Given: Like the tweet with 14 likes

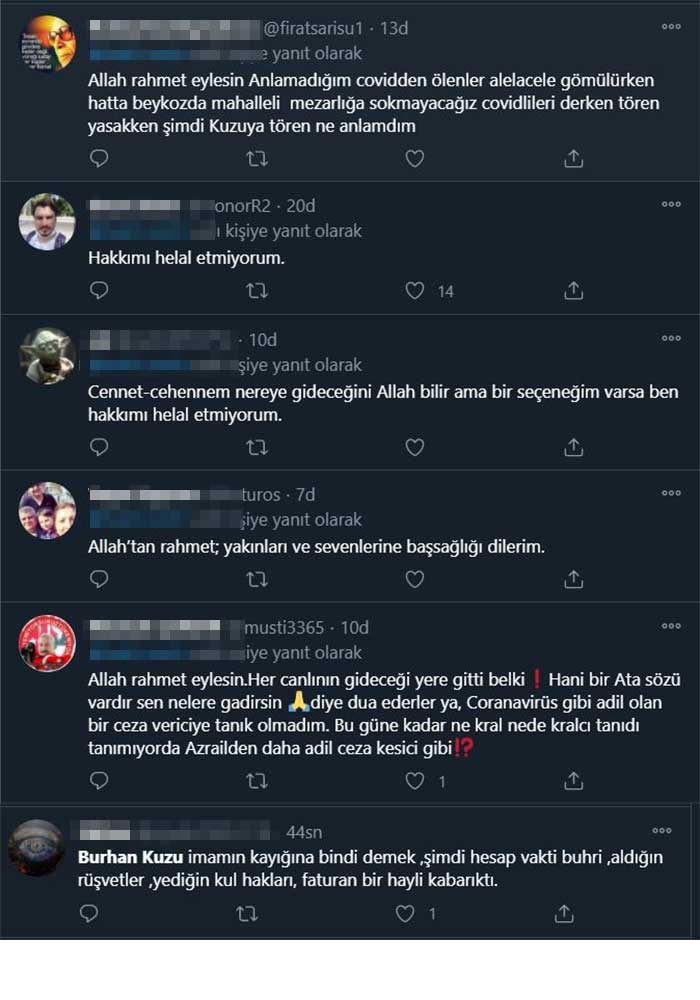Looking at the screenshot, I should [415, 291].
